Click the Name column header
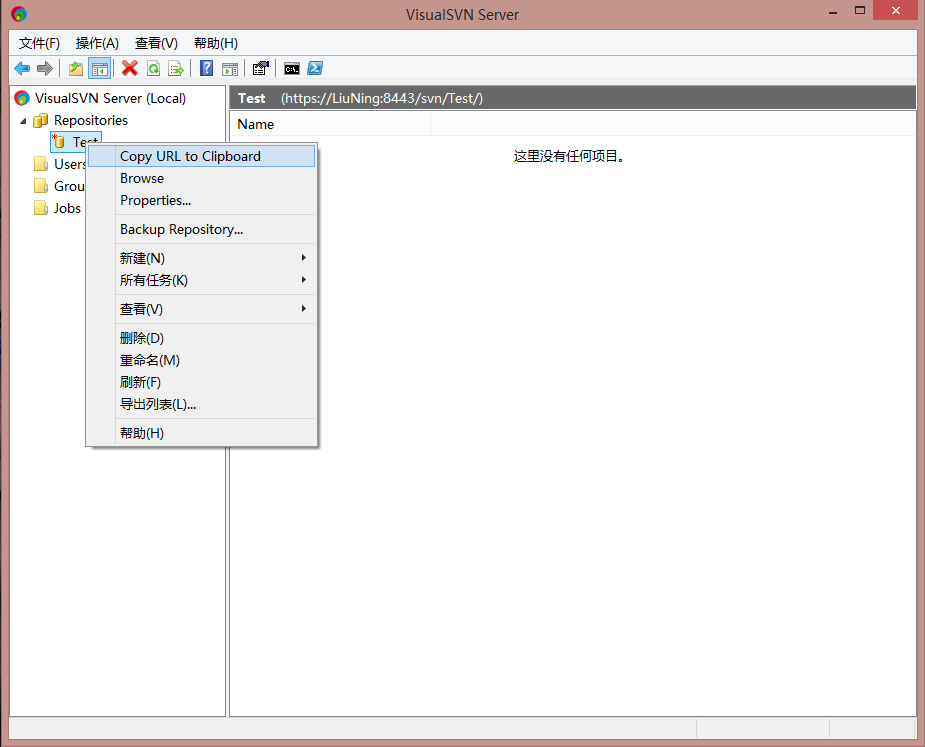The height and width of the screenshot is (747, 925). (330, 124)
